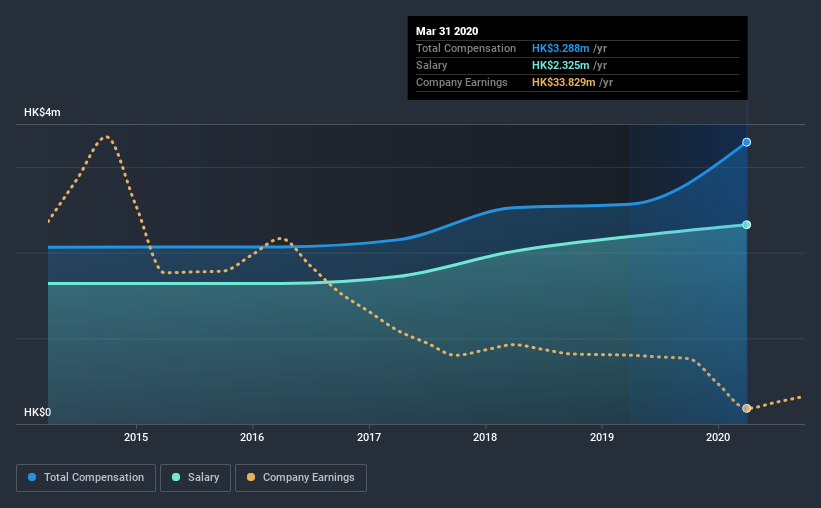The image size is (821, 508).
Task: Click the 2020 x-axis label
Action: pos(718,437)
